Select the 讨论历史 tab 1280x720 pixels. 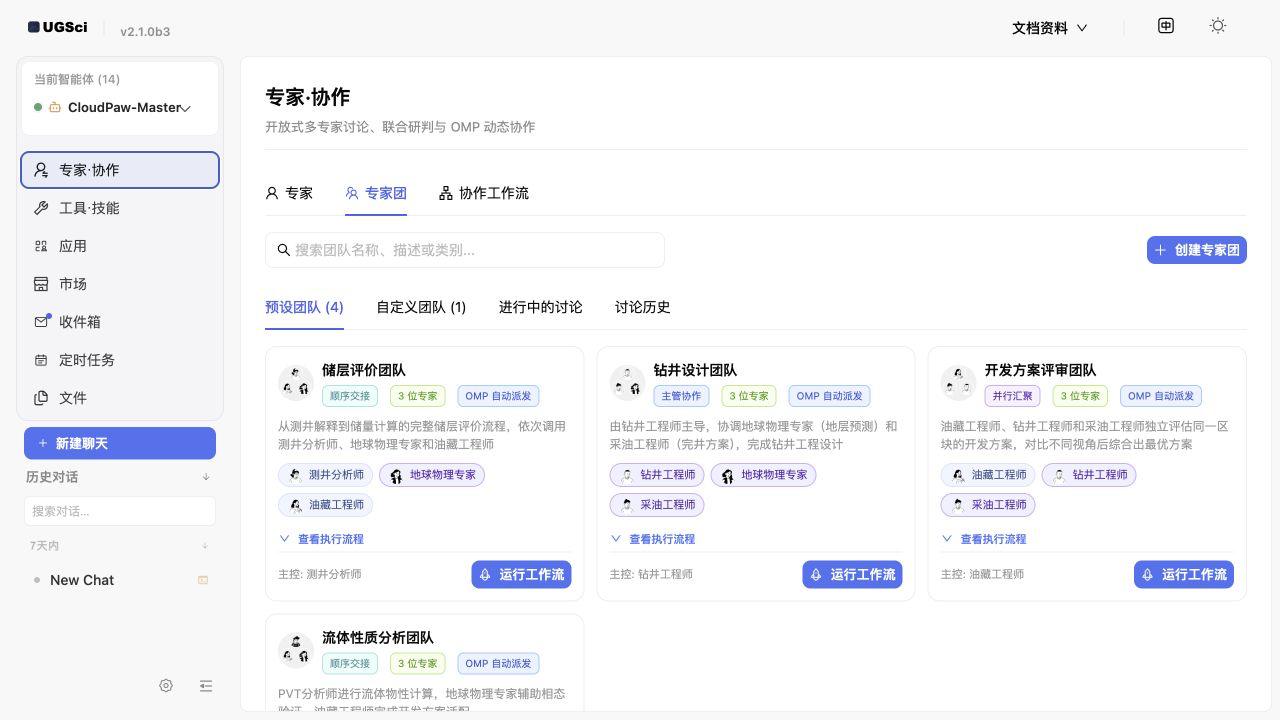point(643,307)
